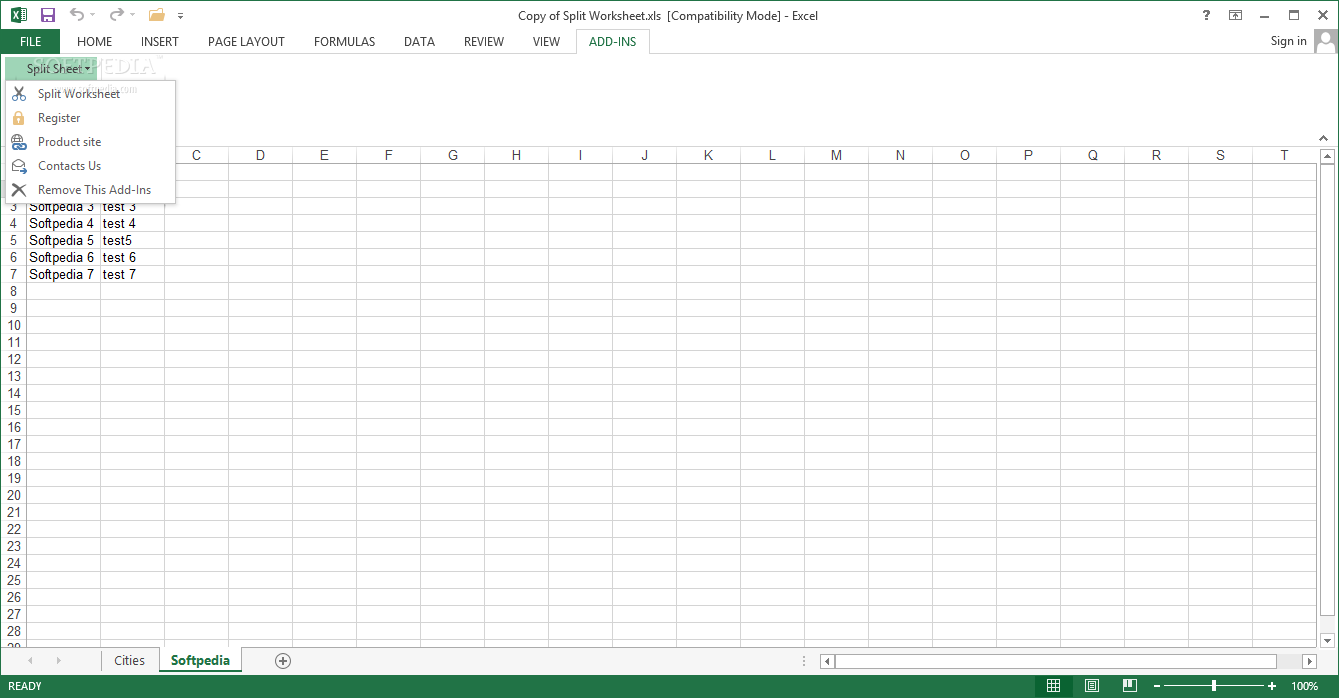Select column T header
This screenshot has width=1339, height=698.
[x=1284, y=155]
